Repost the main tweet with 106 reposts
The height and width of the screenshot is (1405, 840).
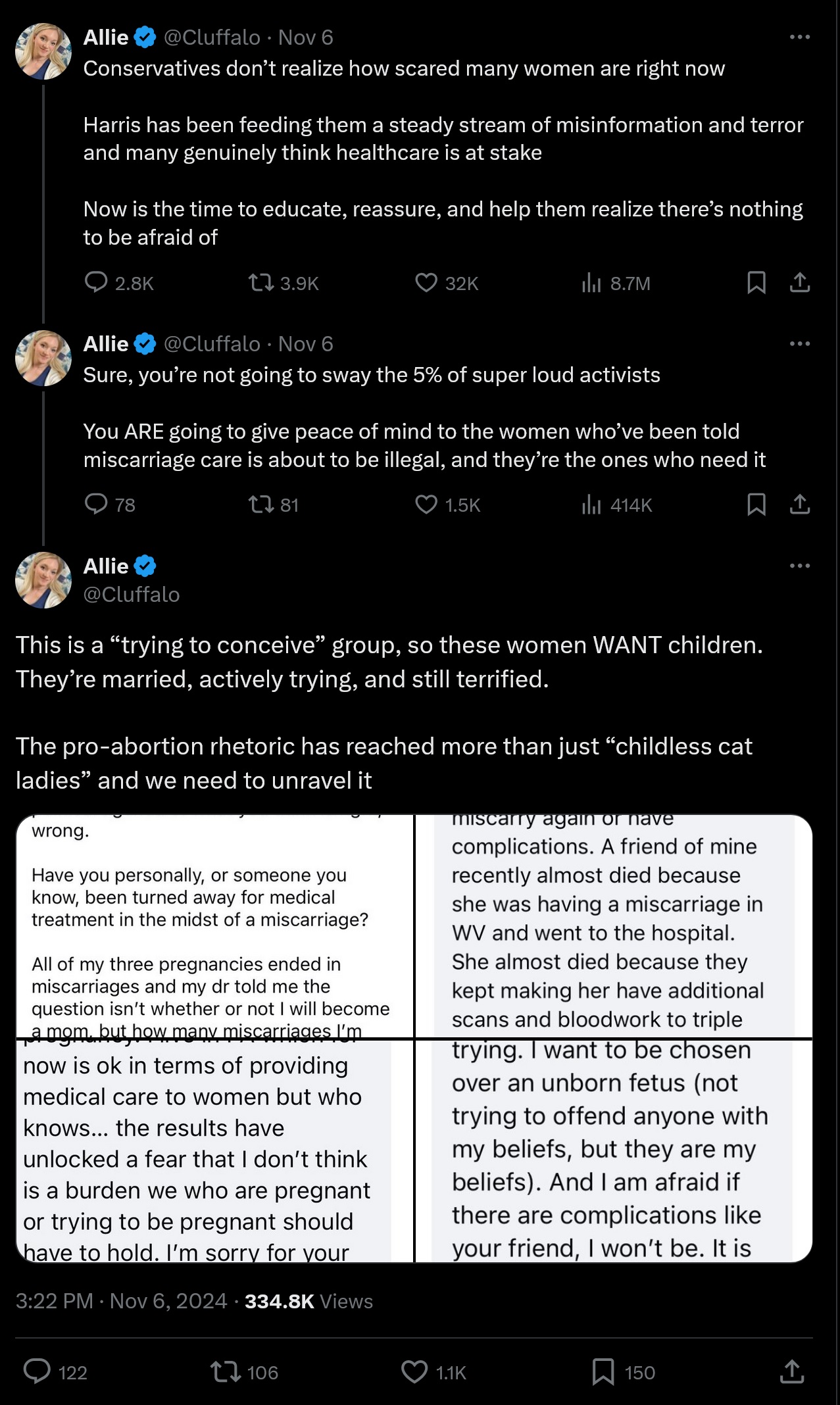[x=225, y=1372]
